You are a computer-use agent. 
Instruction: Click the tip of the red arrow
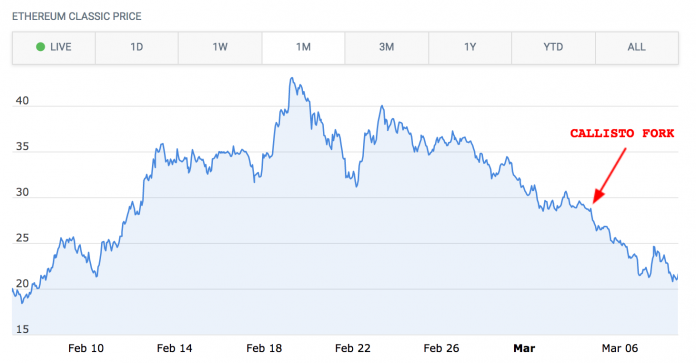(x=594, y=202)
